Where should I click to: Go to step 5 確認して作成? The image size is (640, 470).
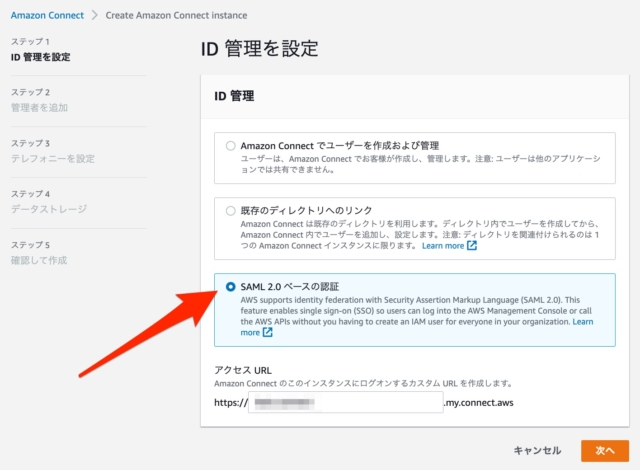coord(39,260)
